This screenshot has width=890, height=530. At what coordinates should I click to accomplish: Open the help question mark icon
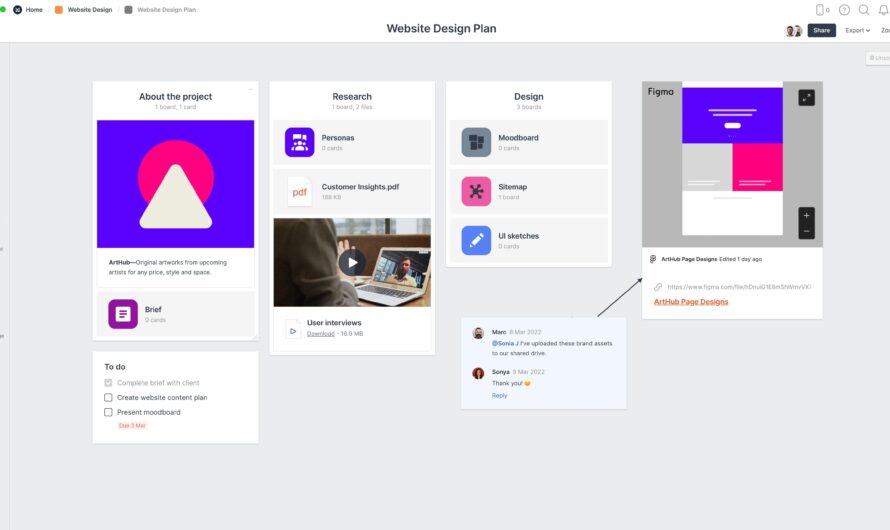(x=845, y=10)
